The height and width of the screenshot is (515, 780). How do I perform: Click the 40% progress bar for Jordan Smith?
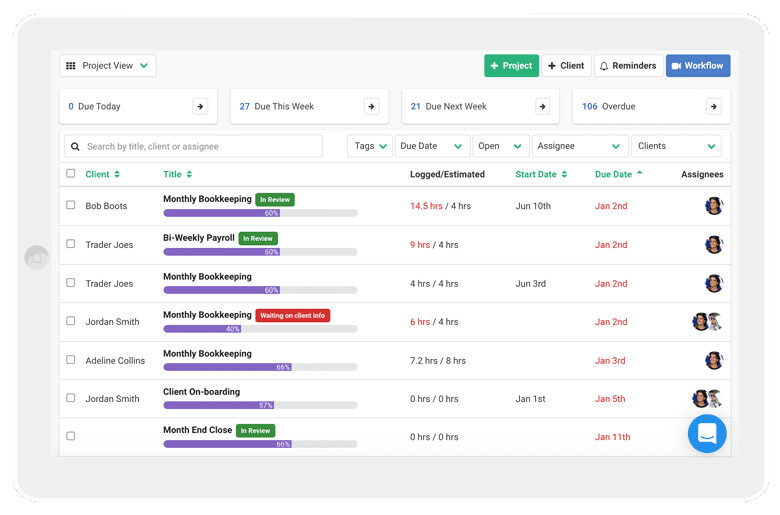pos(260,329)
